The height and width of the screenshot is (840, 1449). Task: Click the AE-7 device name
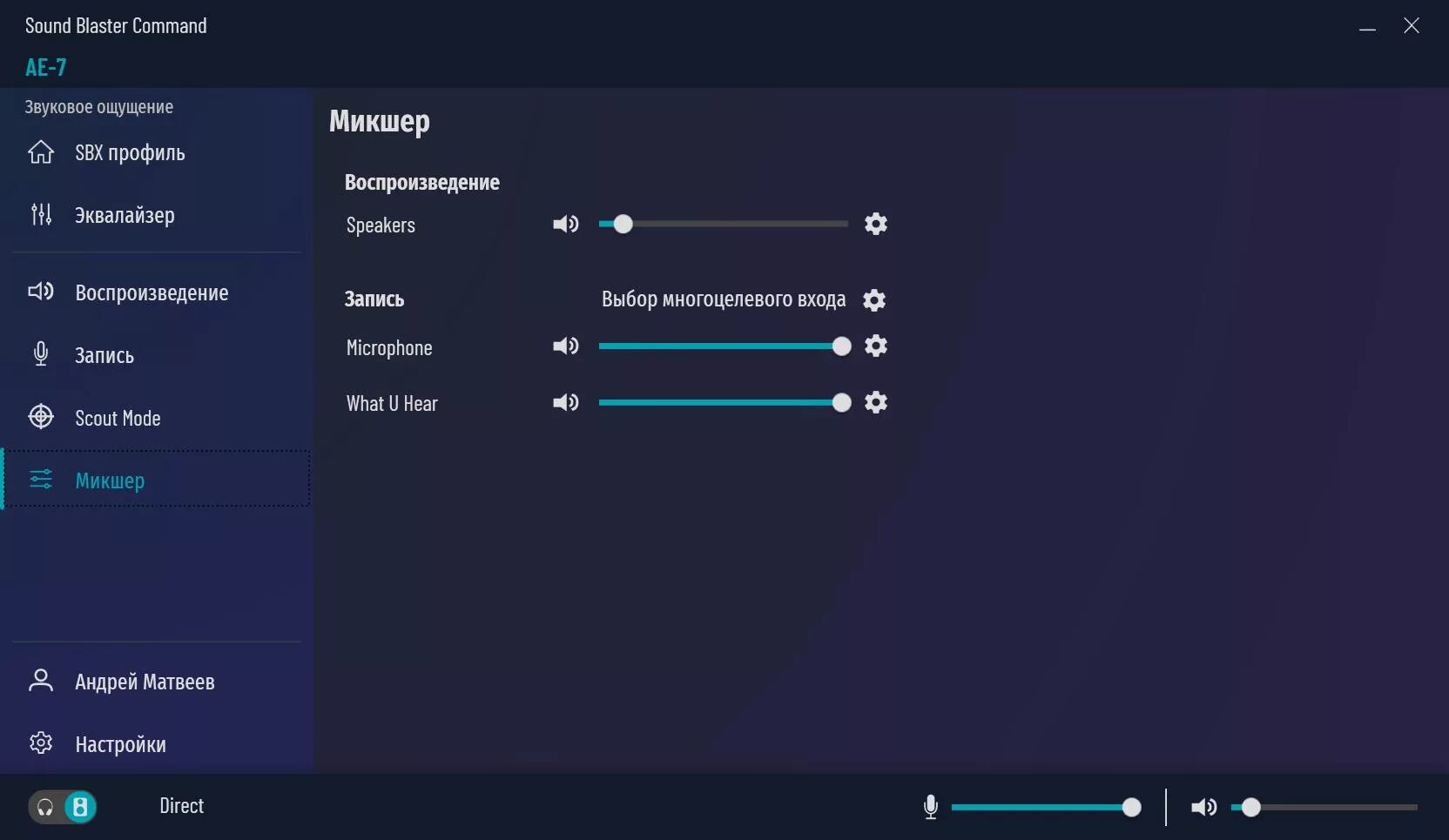(46, 67)
